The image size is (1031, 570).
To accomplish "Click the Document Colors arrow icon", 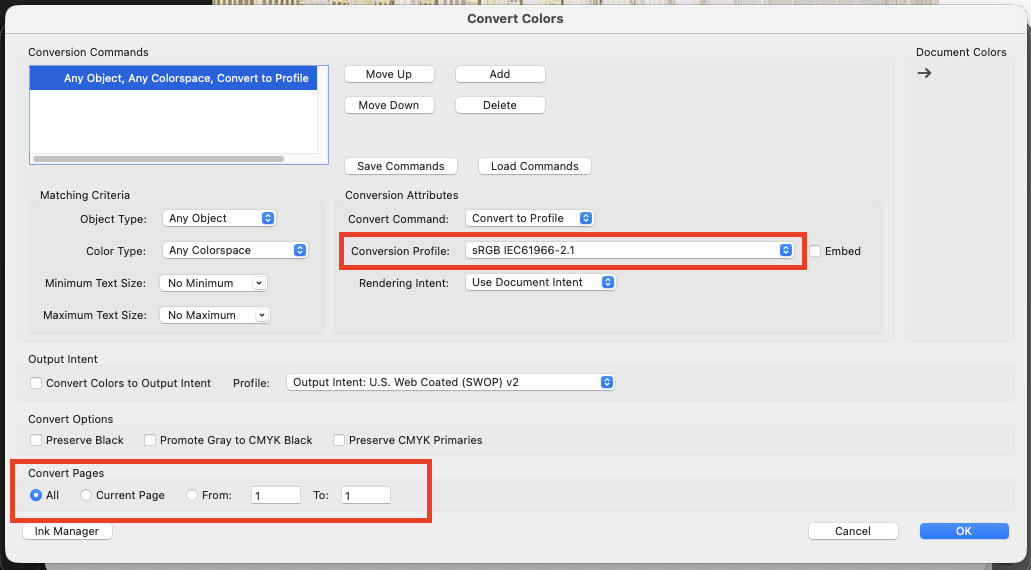I will (x=924, y=73).
